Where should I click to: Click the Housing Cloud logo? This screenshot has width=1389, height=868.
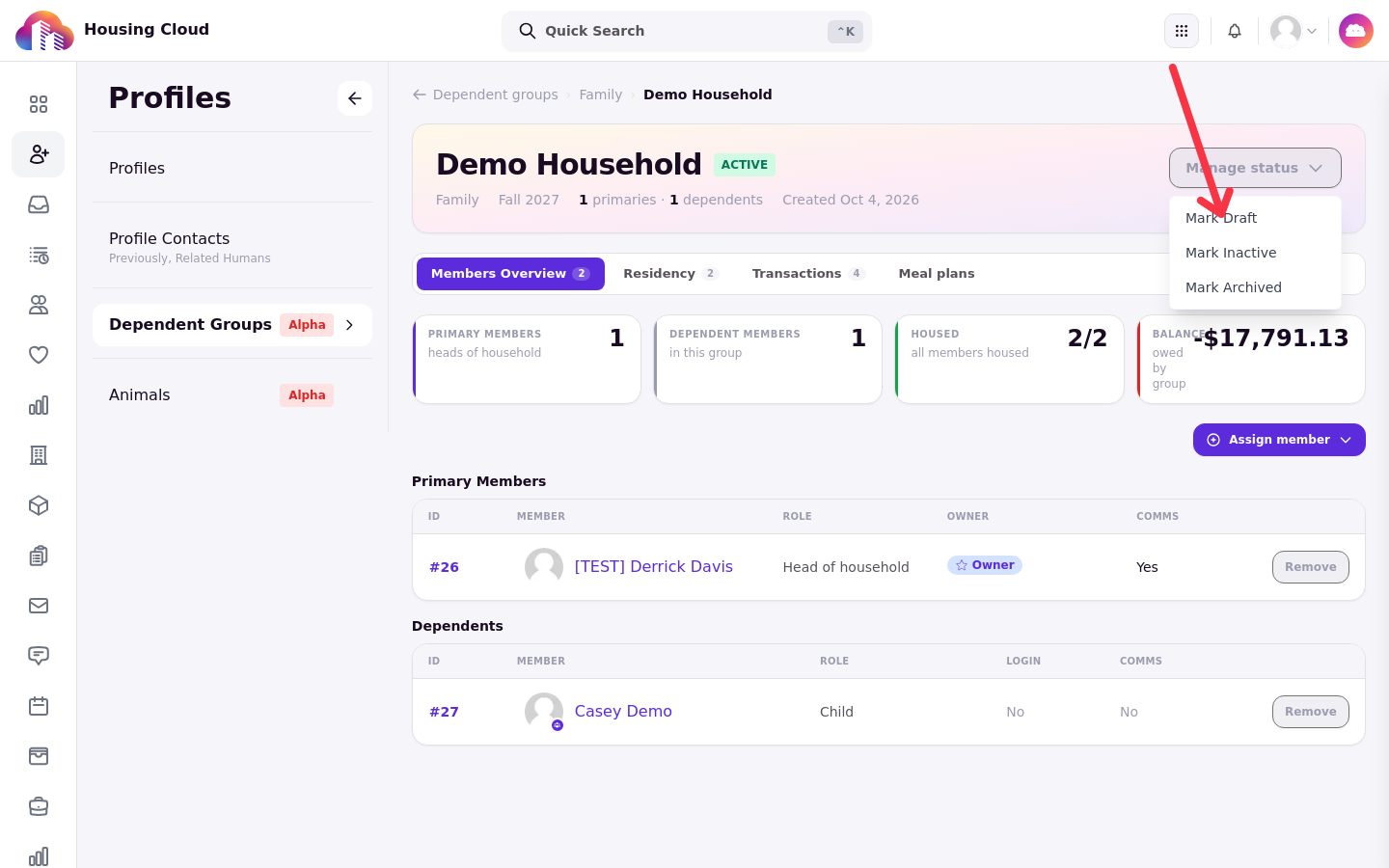click(44, 31)
